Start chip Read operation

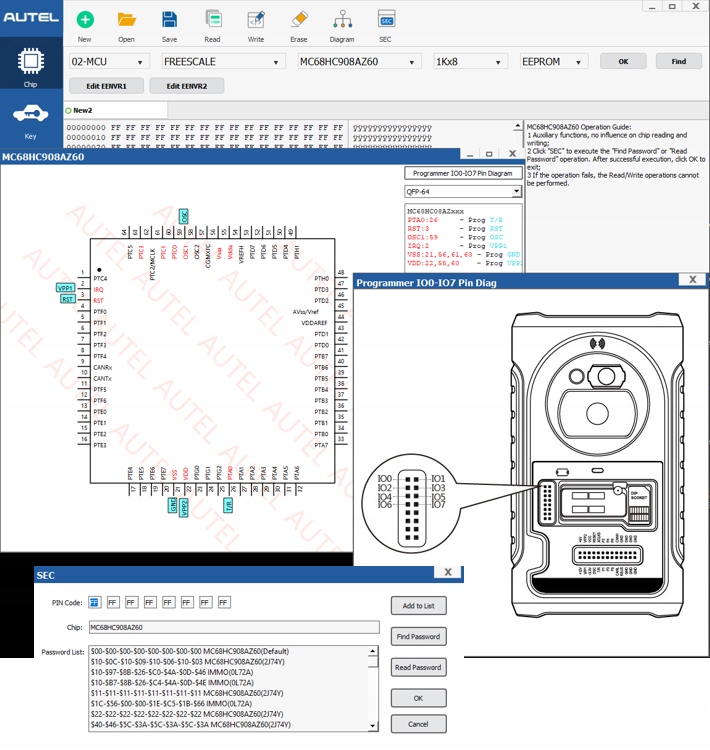pyautogui.click(x=212, y=20)
